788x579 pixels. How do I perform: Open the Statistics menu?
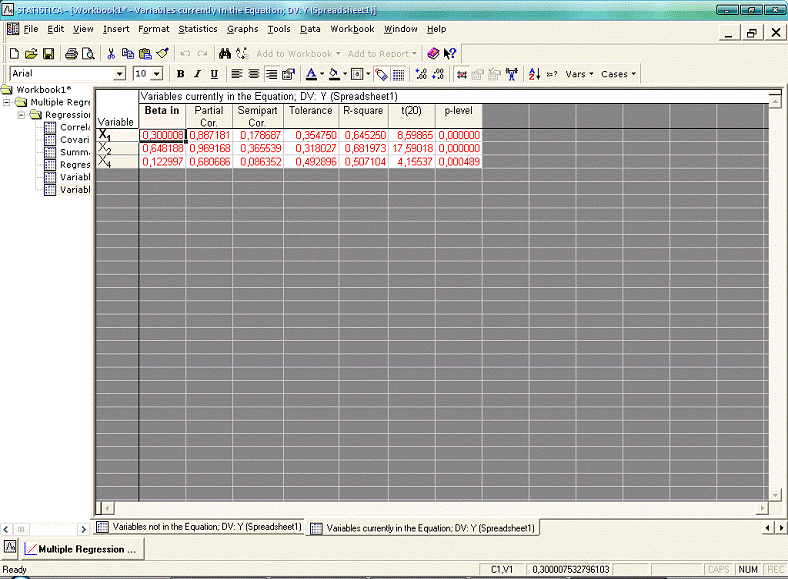click(198, 29)
